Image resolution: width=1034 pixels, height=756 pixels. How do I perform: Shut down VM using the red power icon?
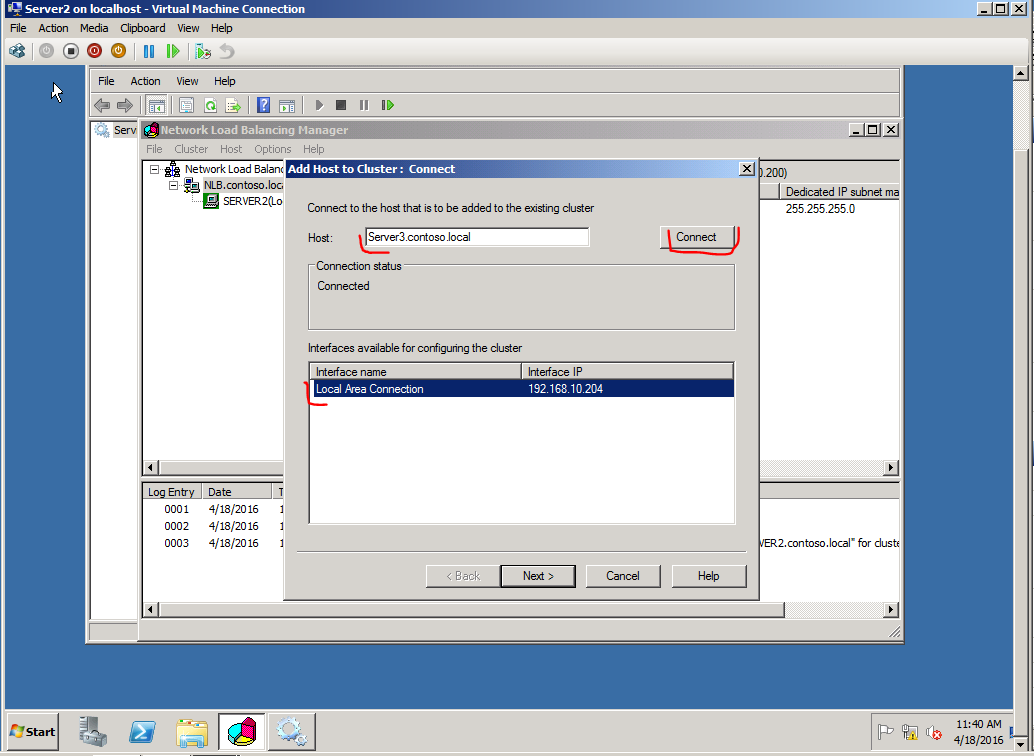(94, 51)
